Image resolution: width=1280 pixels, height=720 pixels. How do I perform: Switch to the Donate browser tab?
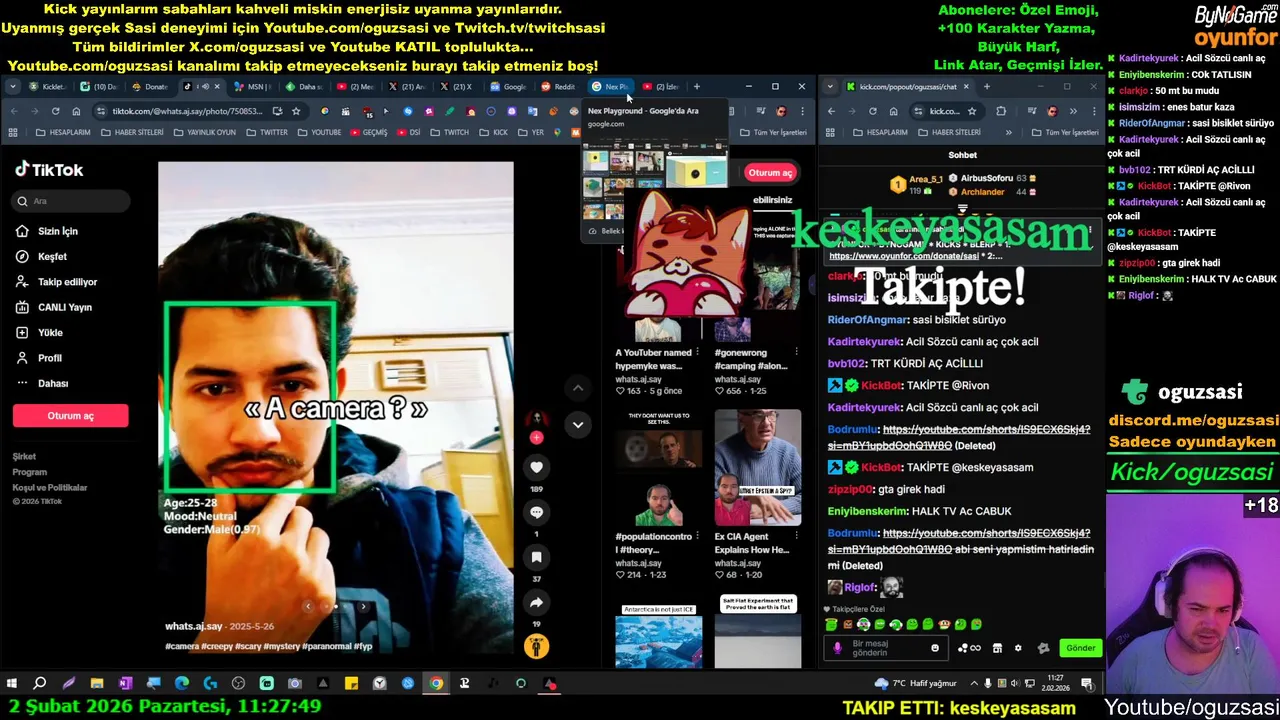tap(150, 87)
